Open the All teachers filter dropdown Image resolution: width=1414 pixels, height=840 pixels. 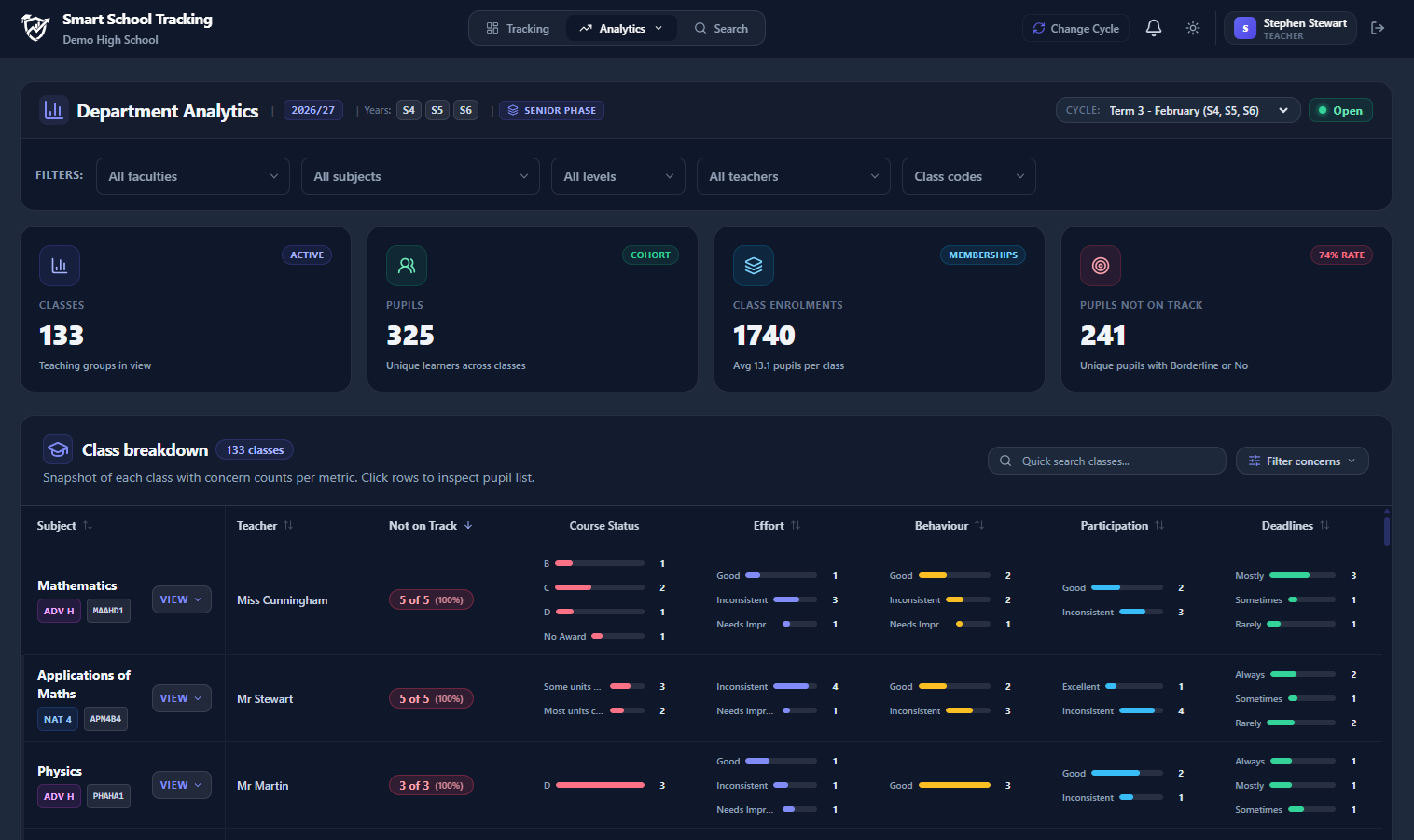pyautogui.click(x=794, y=176)
